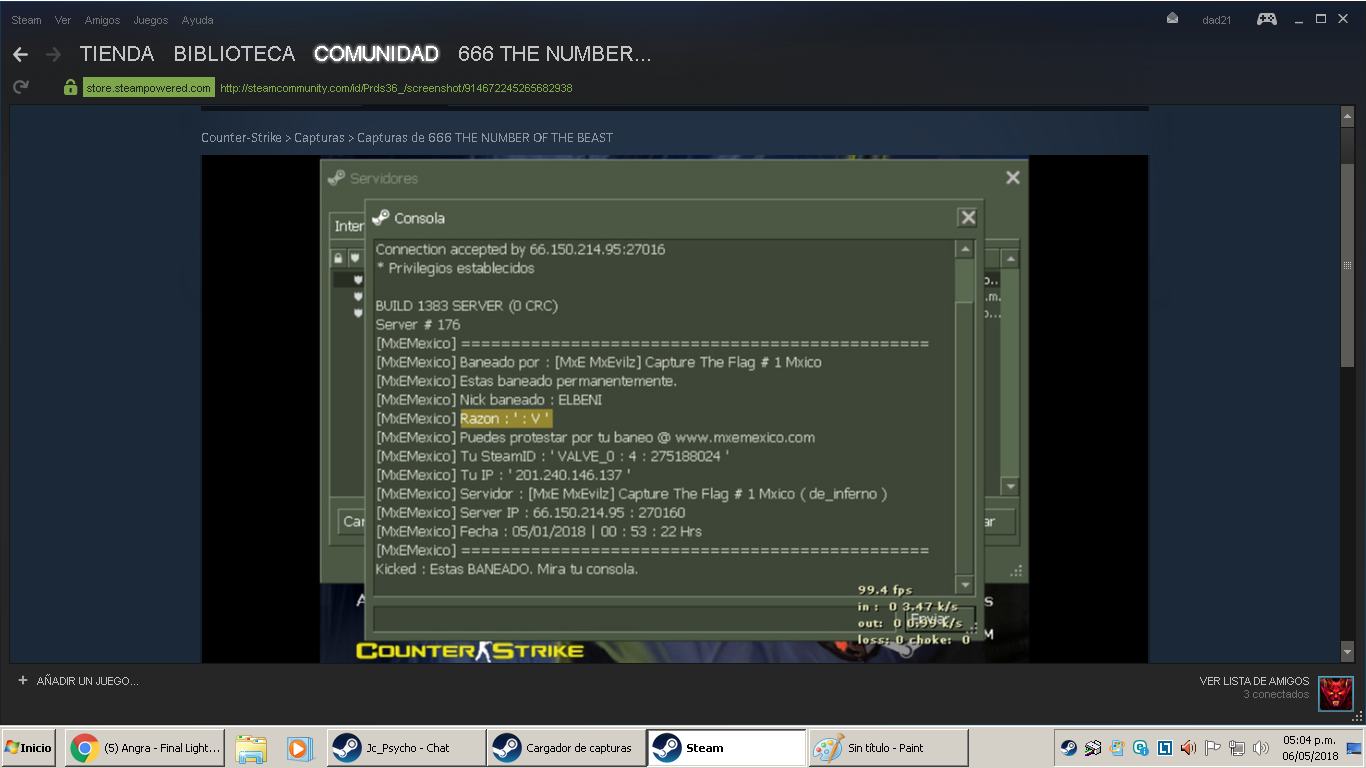Viewport: 1366px width, 768px height.
Task: Open the dad21 account dropdown
Action: 1217,20
